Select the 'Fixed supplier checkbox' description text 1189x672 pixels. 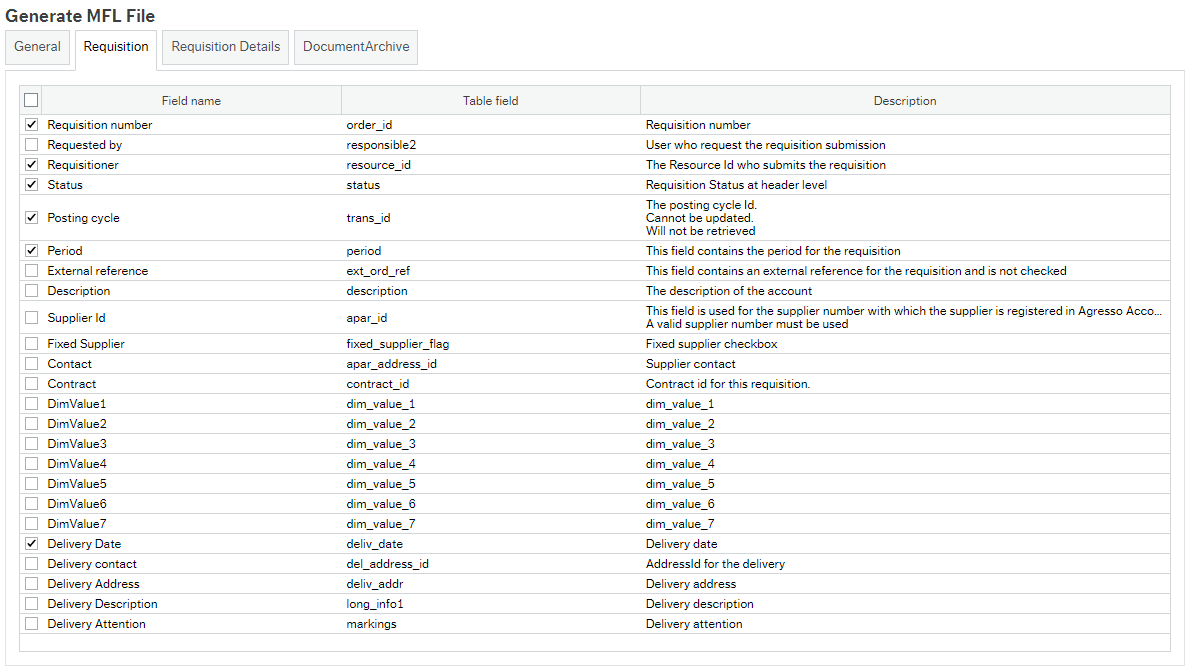pyautogui.click(x=711, y=344)
